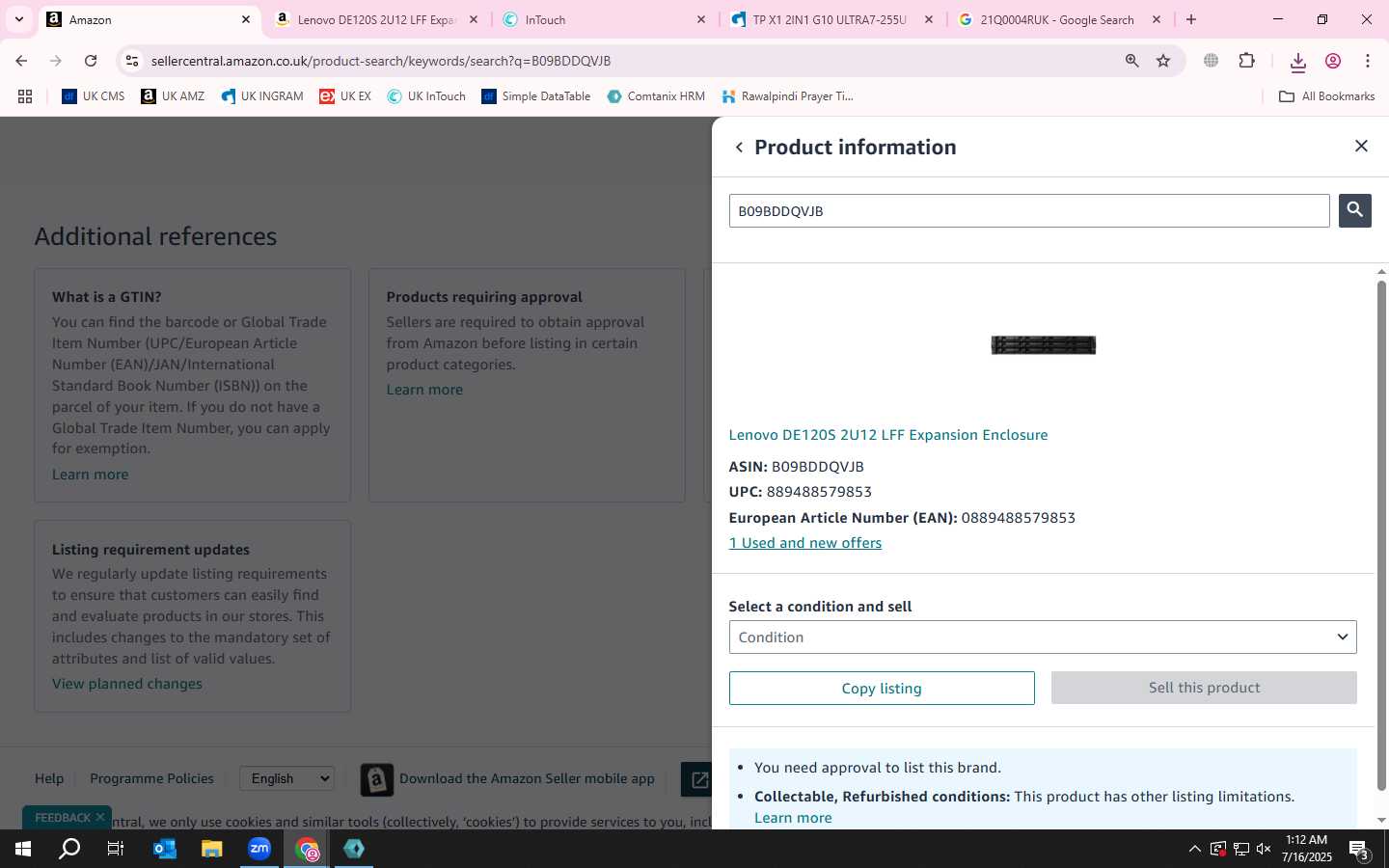Close the InTouch browser tab
The width and height of the screenshot is (1389, 868).
click(701, 19)
